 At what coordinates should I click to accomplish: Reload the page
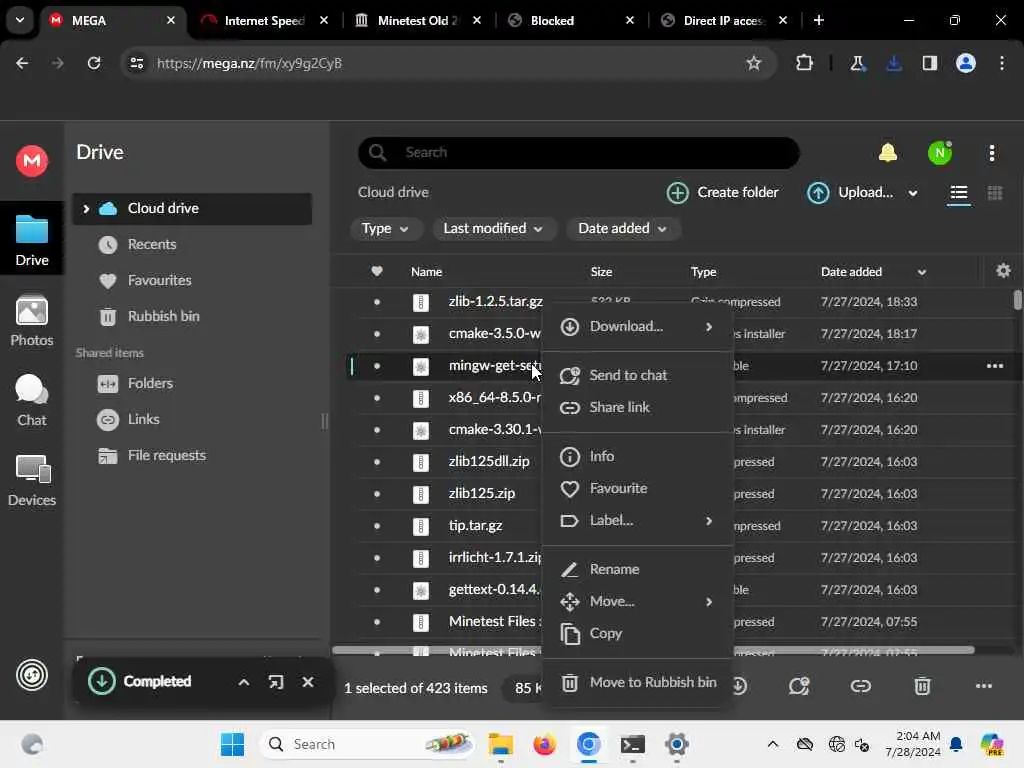point(94,63)
